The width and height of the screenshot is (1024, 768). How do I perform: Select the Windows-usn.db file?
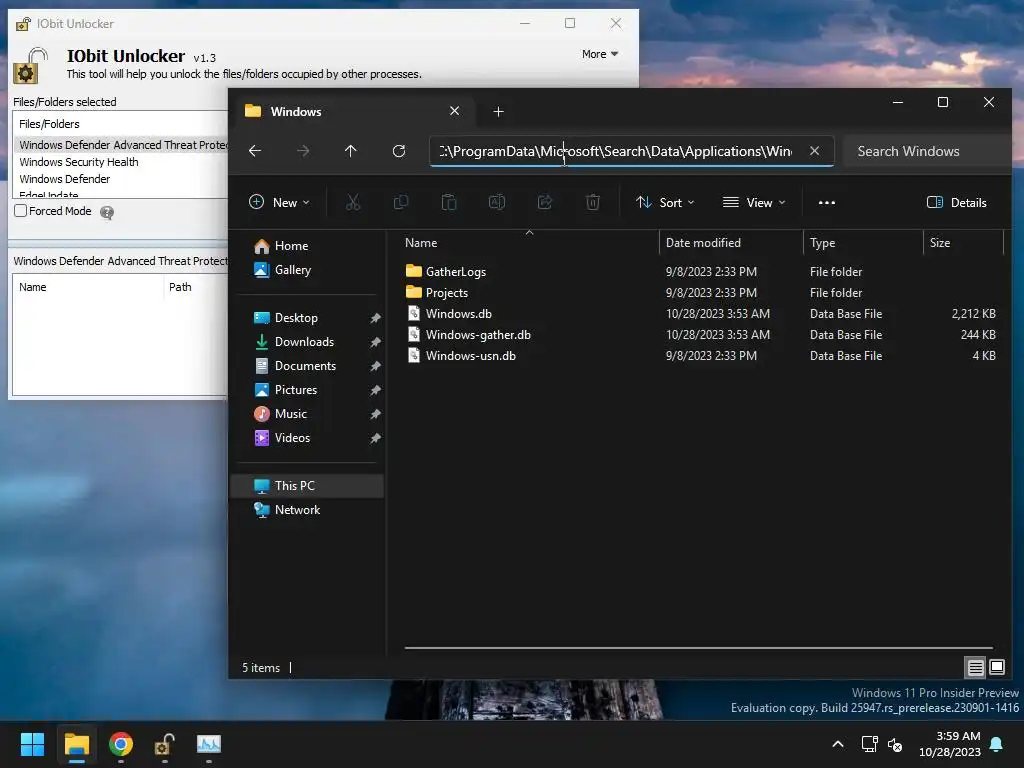tap(470, 356)
